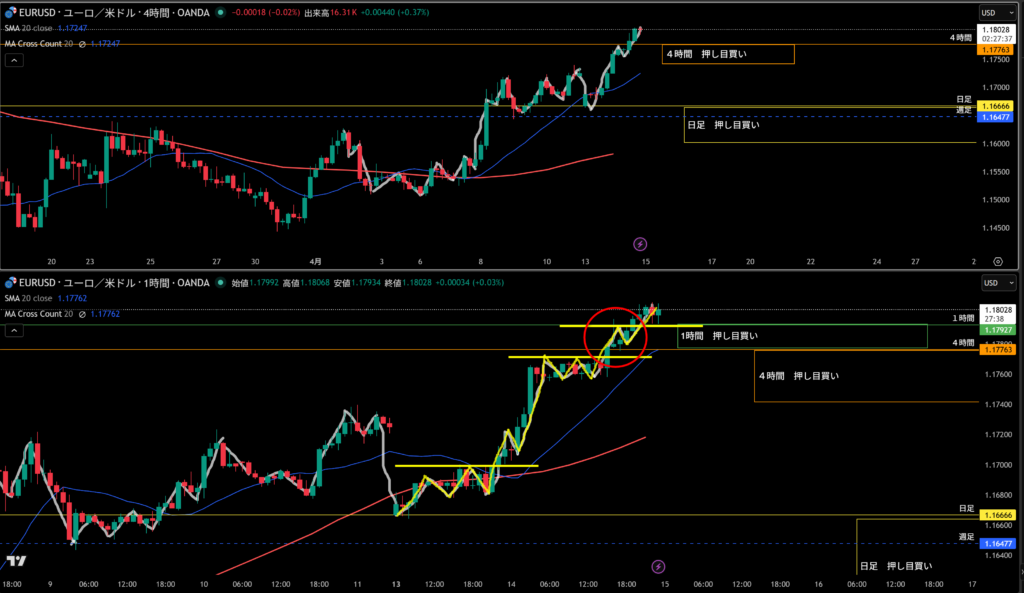The image size is (1024, 593).
Task: Click the EURUSD symbol icon on the 1-hour chart
Action: coord(8,283)
